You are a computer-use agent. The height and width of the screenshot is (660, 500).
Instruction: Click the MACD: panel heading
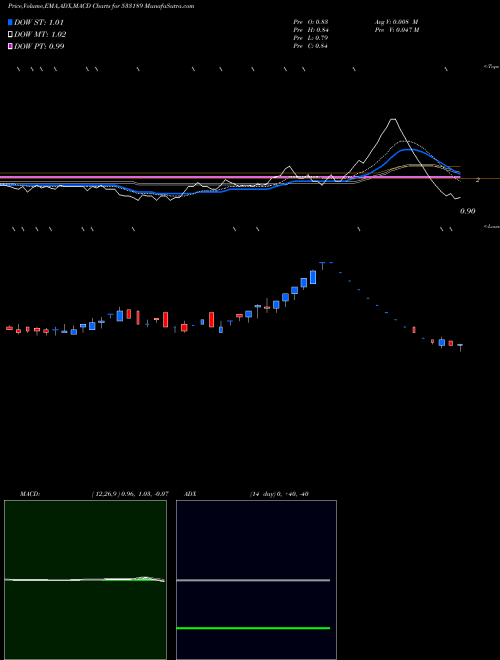pyautogui.click(x=30, y=494)
